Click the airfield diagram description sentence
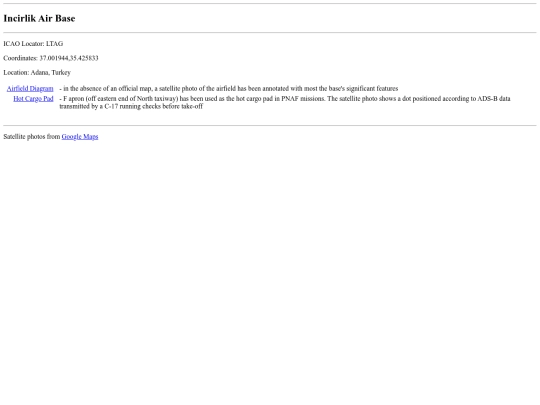The height and width of the screenshot is (405, 540). (229, 89)
